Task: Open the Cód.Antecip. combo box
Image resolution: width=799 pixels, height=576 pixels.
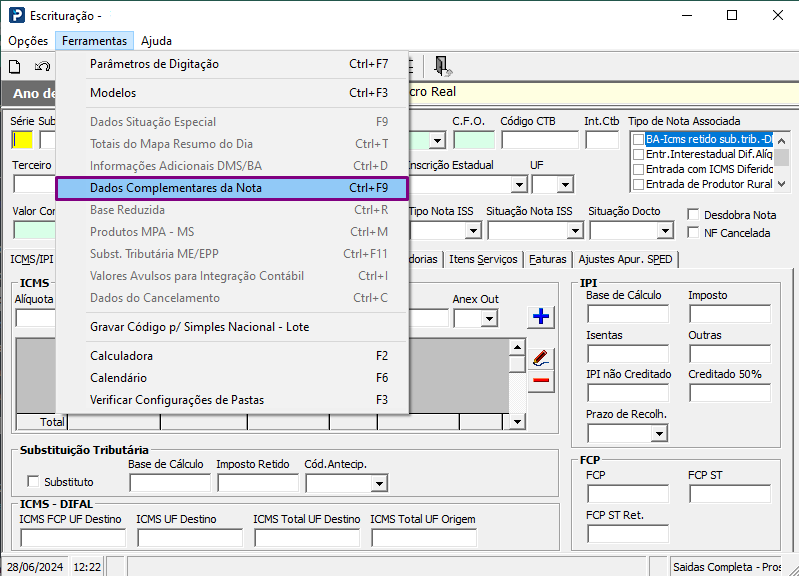Action: click(x=379, y=483)
